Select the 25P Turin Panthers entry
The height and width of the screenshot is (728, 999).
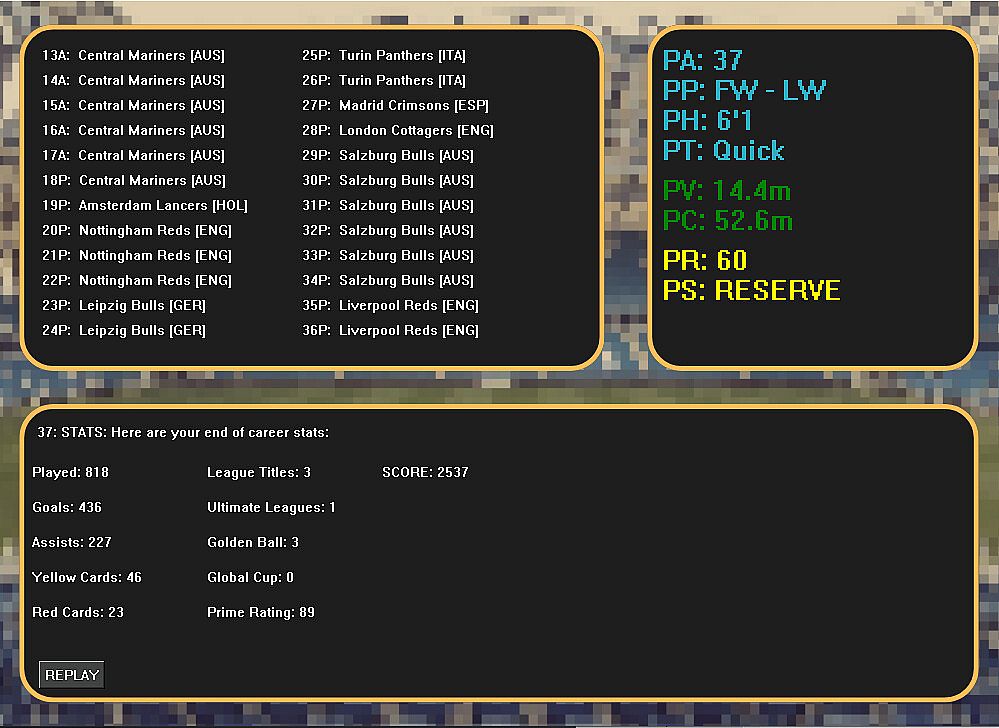coord(384,56)
